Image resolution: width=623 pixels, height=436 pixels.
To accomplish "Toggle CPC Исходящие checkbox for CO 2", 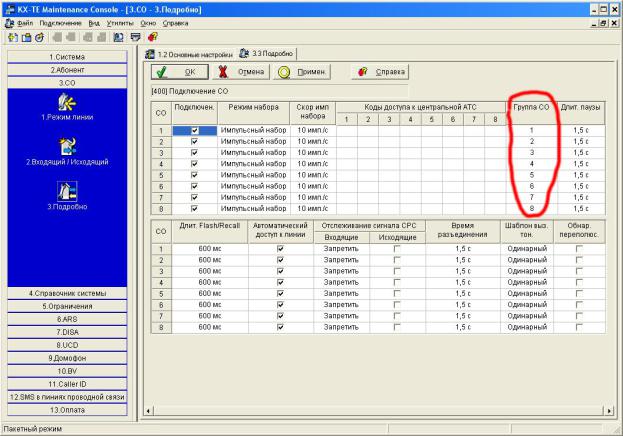I will pos(397,260).
